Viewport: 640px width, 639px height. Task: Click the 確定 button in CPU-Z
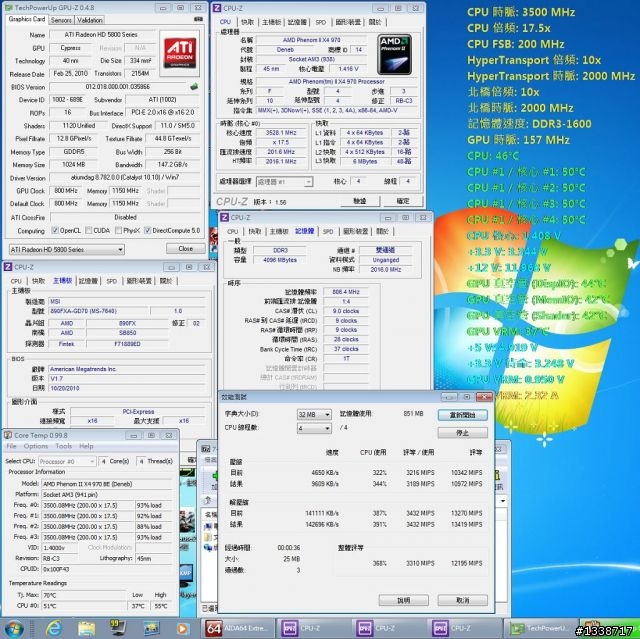tap(403, 201)
